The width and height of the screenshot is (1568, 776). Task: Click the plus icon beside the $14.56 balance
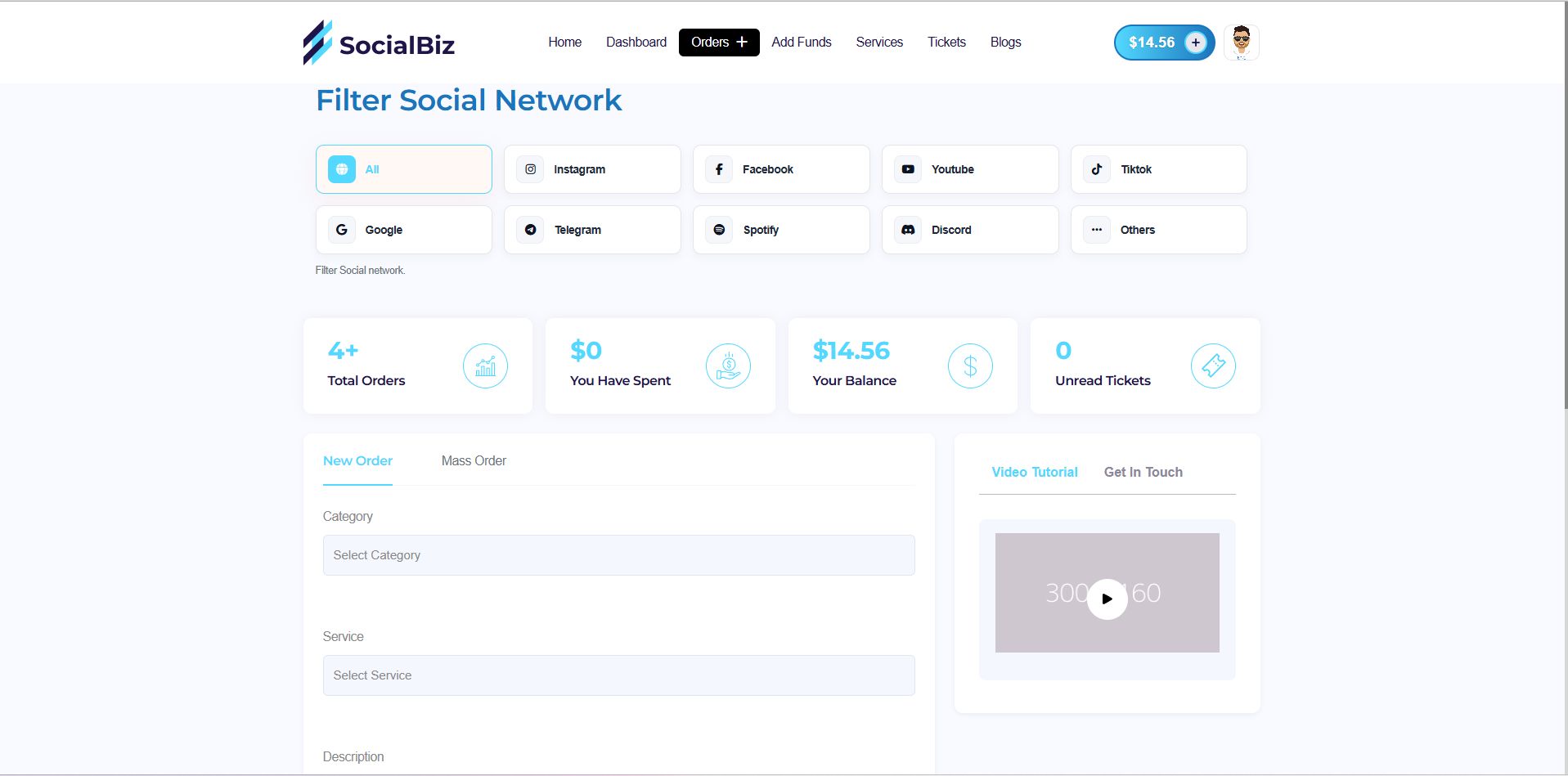pyautogui.click(x=1195, y=43)
